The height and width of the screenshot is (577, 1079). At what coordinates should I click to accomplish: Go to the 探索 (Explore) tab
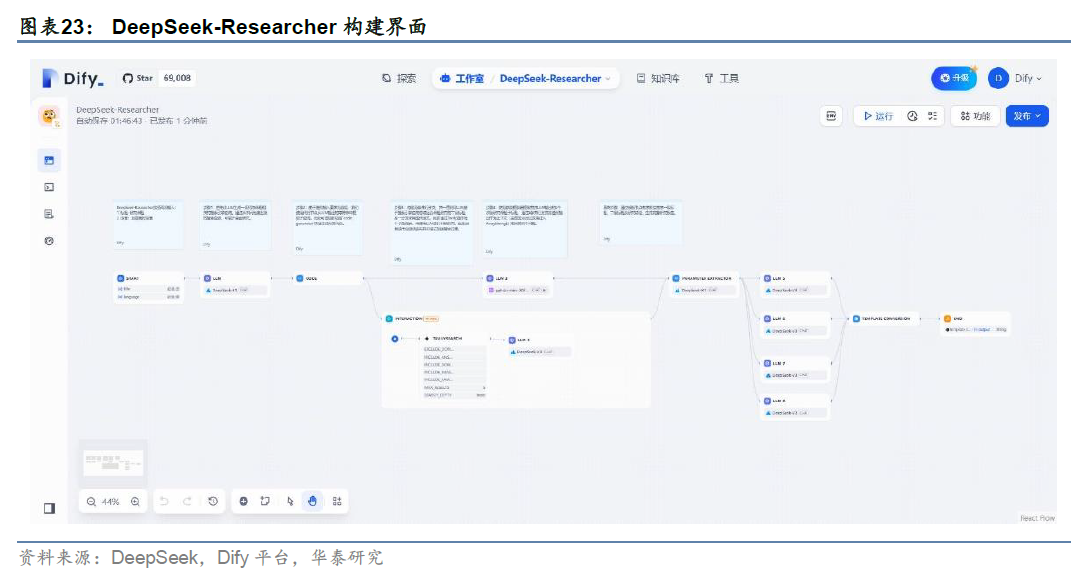(399, 78)
